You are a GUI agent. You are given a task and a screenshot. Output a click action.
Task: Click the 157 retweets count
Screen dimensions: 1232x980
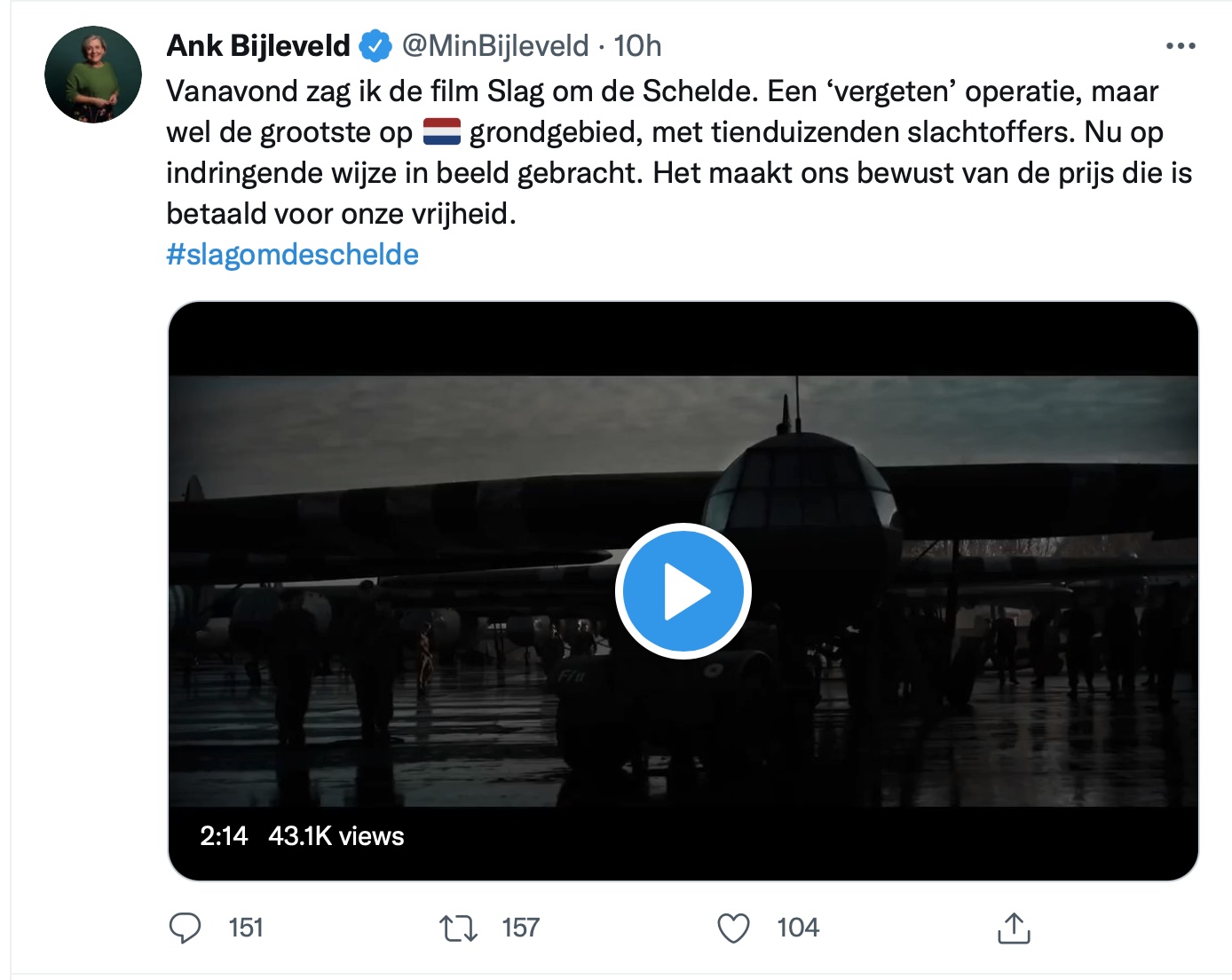[x=520, y=929]
